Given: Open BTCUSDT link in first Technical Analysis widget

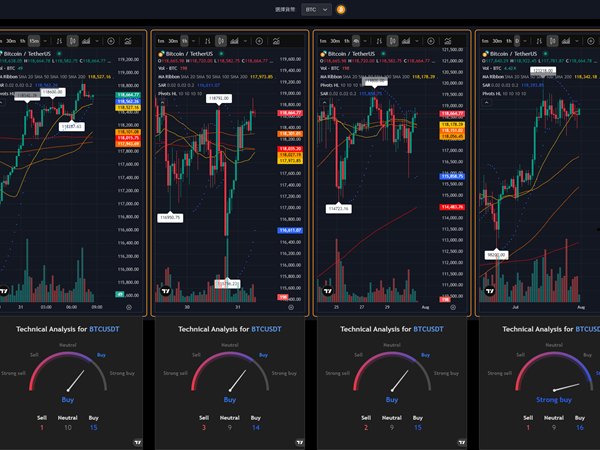Looking at the screenshot, I should pos(104,329).
